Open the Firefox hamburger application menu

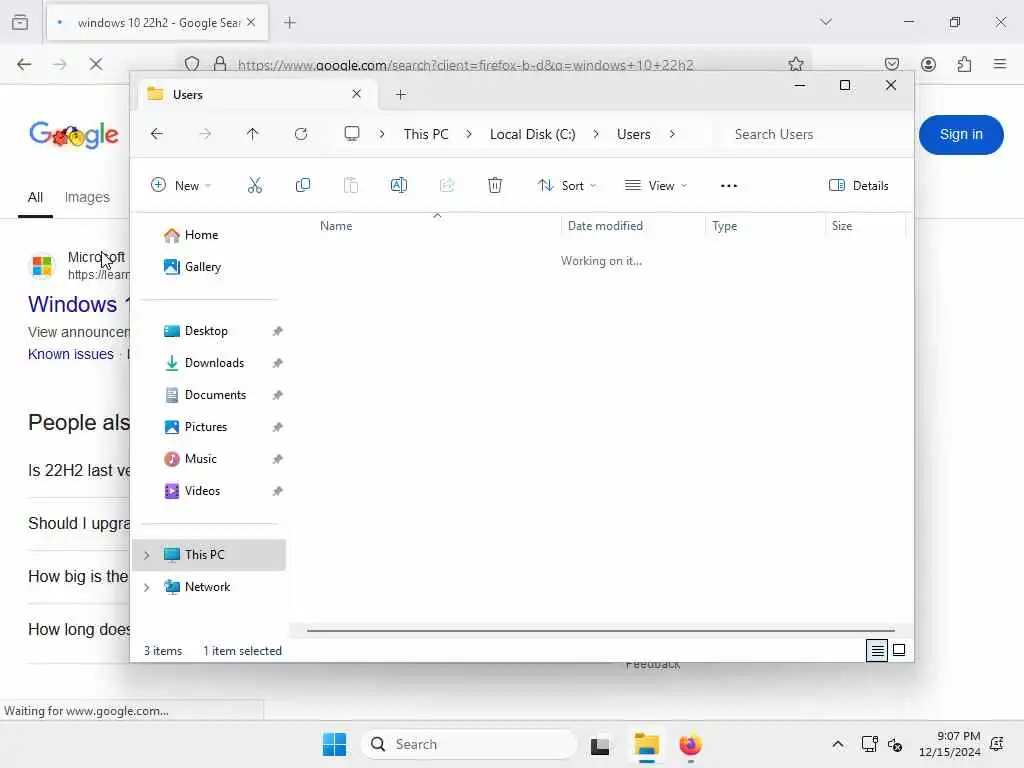1000,64
